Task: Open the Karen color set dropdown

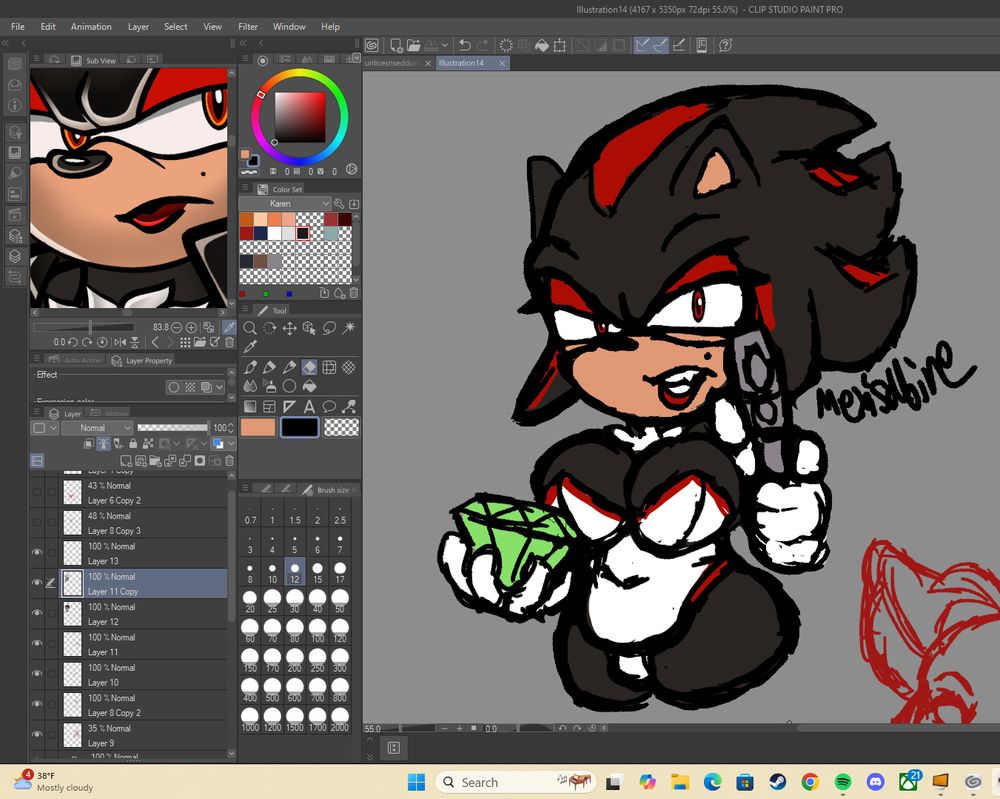Action: tap(285, 204)
